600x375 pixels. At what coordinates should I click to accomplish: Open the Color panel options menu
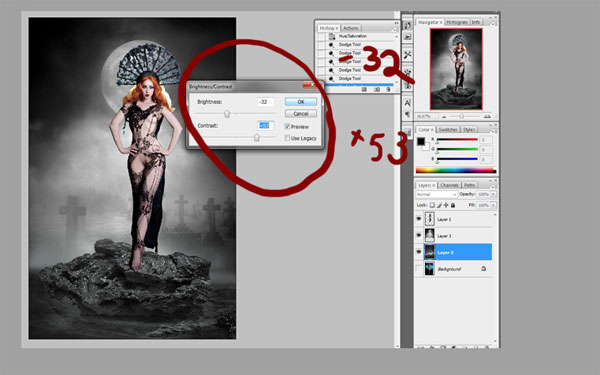coord(494,132)
